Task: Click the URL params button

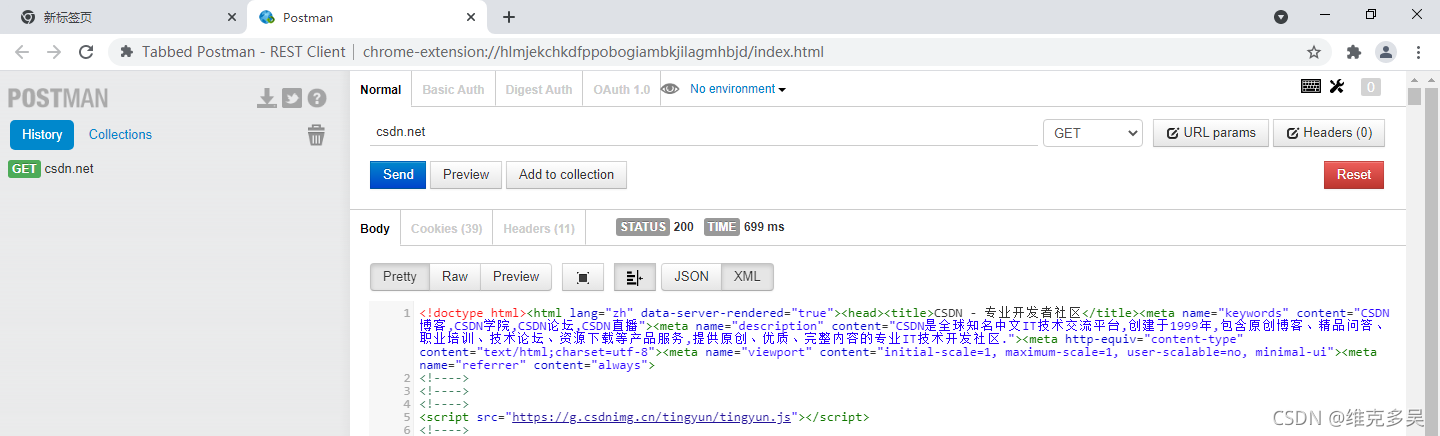Action: [x=1211, y=133]
